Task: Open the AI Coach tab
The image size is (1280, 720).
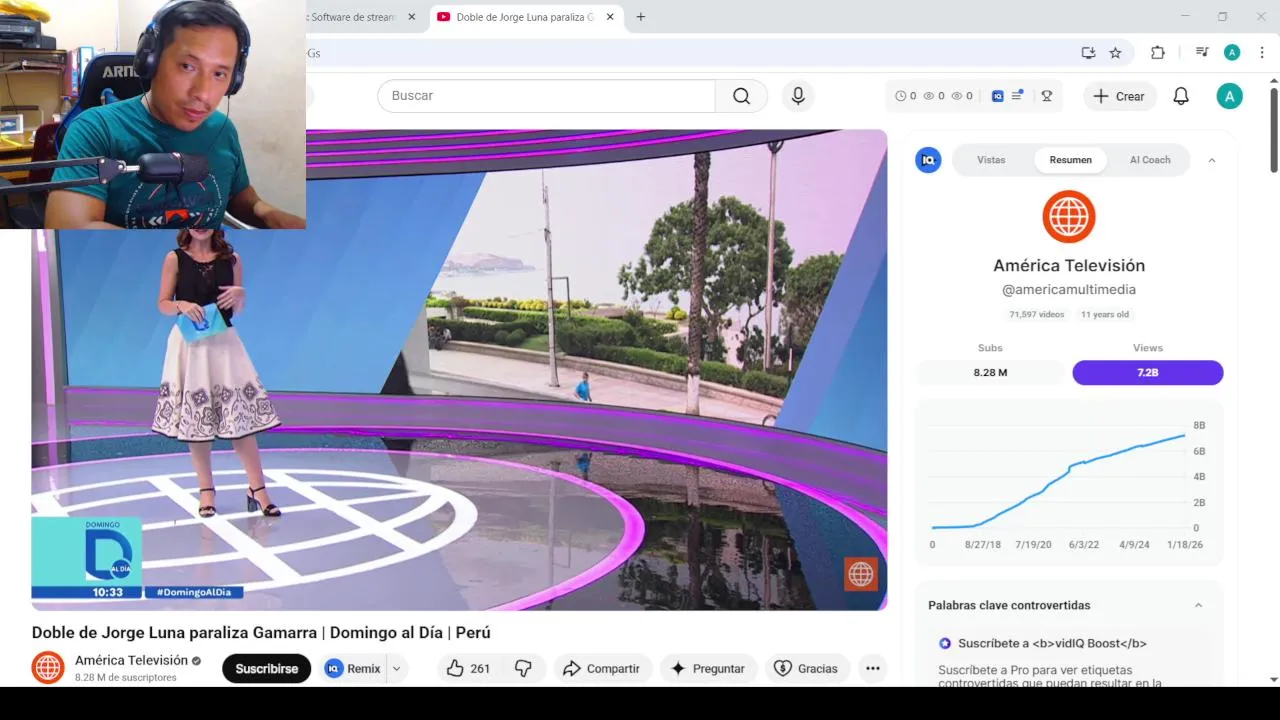Action: [x=1150, y=160]
